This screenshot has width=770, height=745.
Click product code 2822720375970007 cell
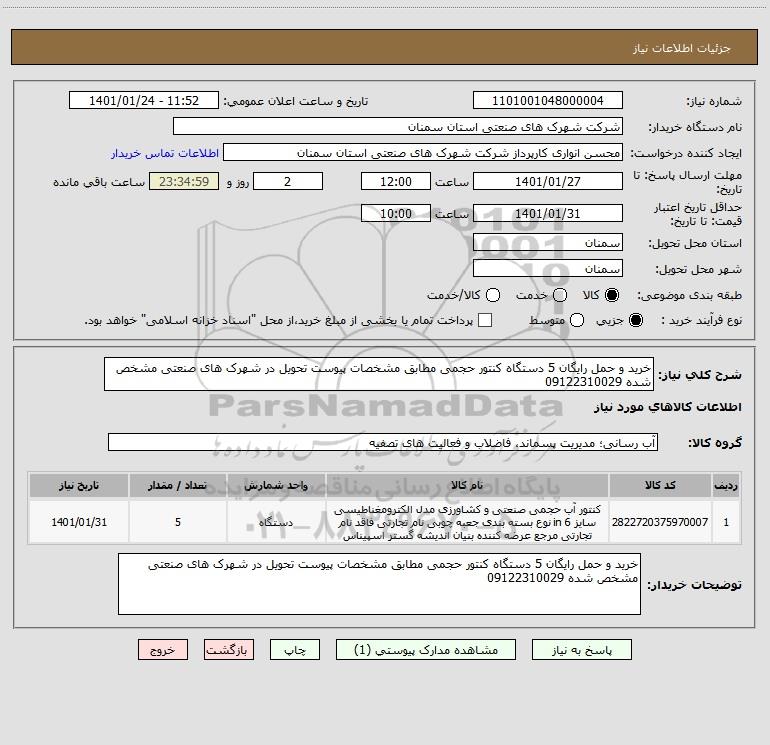click(x=660, y=522)
